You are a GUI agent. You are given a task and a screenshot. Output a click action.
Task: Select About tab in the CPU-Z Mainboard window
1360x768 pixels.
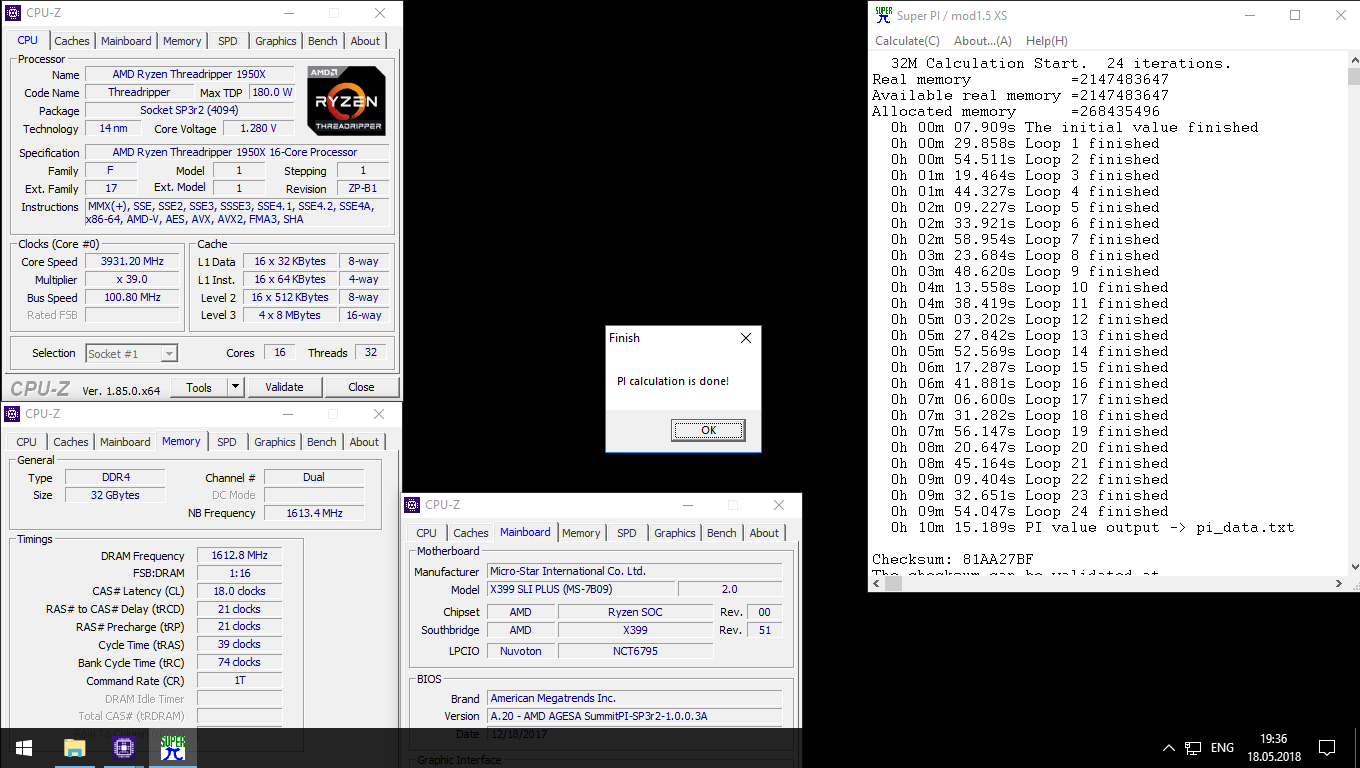pos(764,533)
